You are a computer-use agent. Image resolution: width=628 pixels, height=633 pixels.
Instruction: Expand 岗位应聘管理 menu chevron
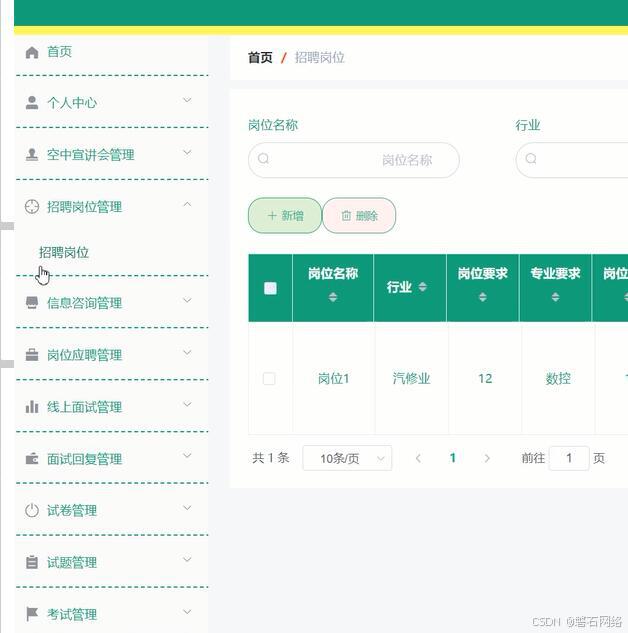(187, 352)
